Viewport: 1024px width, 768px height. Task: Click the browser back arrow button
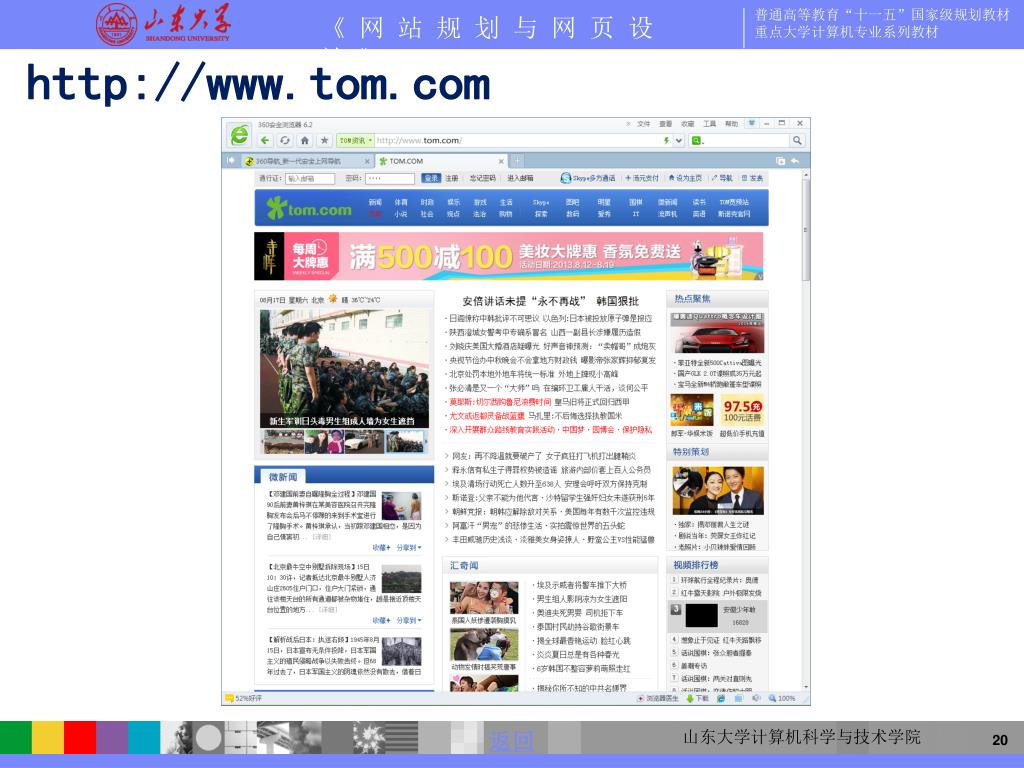pyautogui.click(x=264, y=140)
